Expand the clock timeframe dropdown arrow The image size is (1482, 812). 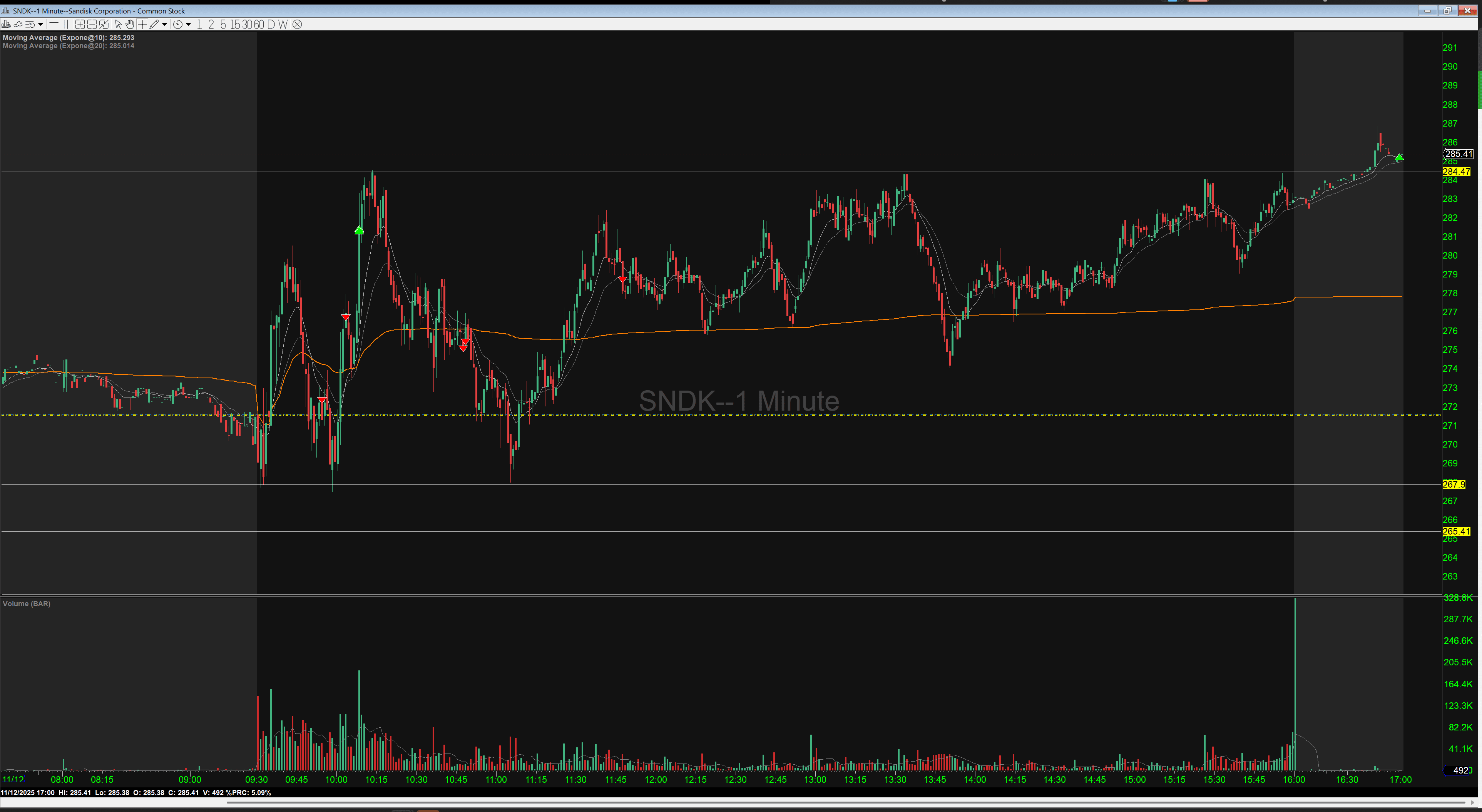click(188, 24)
